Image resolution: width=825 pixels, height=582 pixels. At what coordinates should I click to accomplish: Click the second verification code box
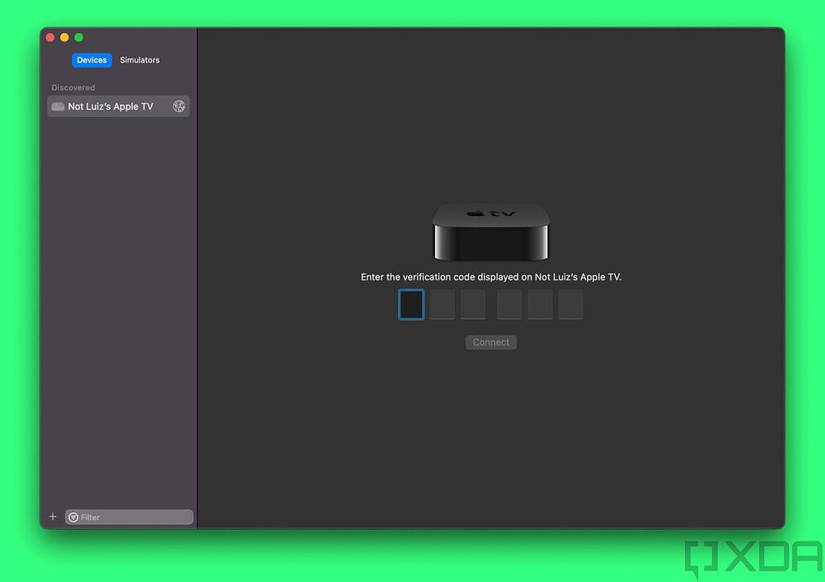(x=442, y=305)
